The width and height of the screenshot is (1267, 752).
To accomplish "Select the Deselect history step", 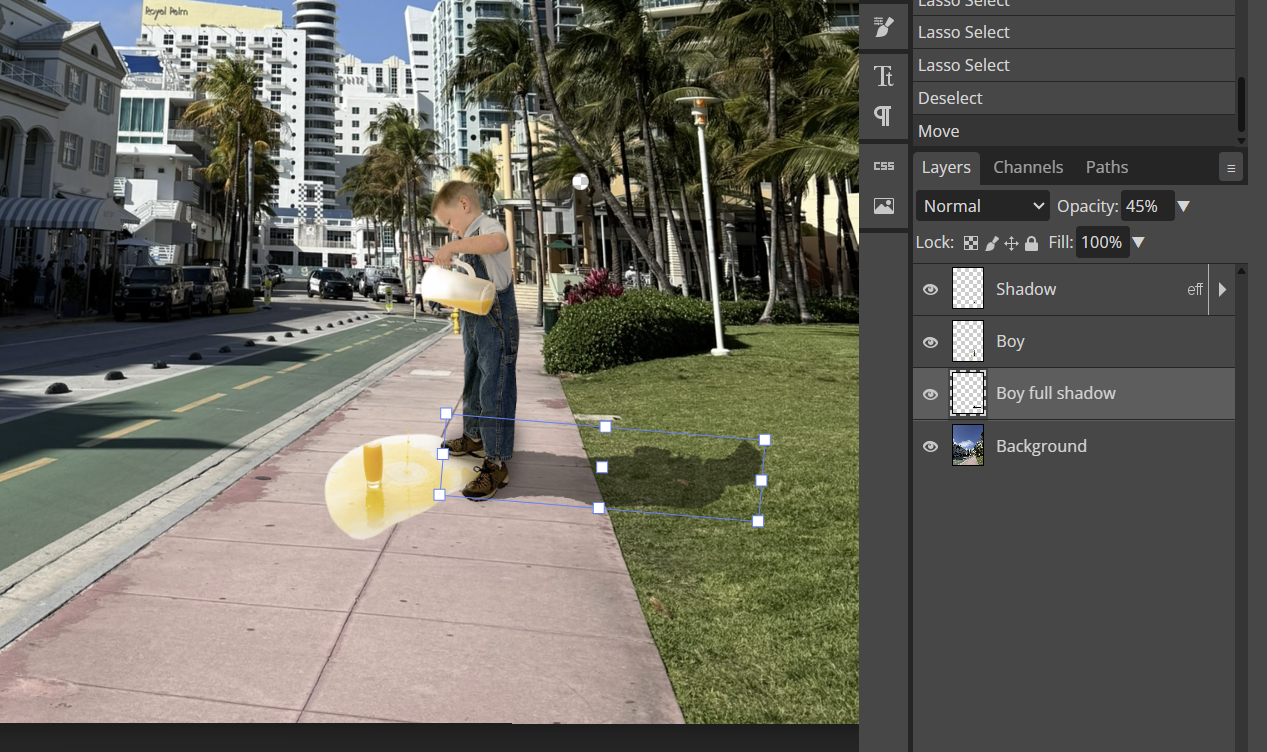I will click(x=1074, y=98).
